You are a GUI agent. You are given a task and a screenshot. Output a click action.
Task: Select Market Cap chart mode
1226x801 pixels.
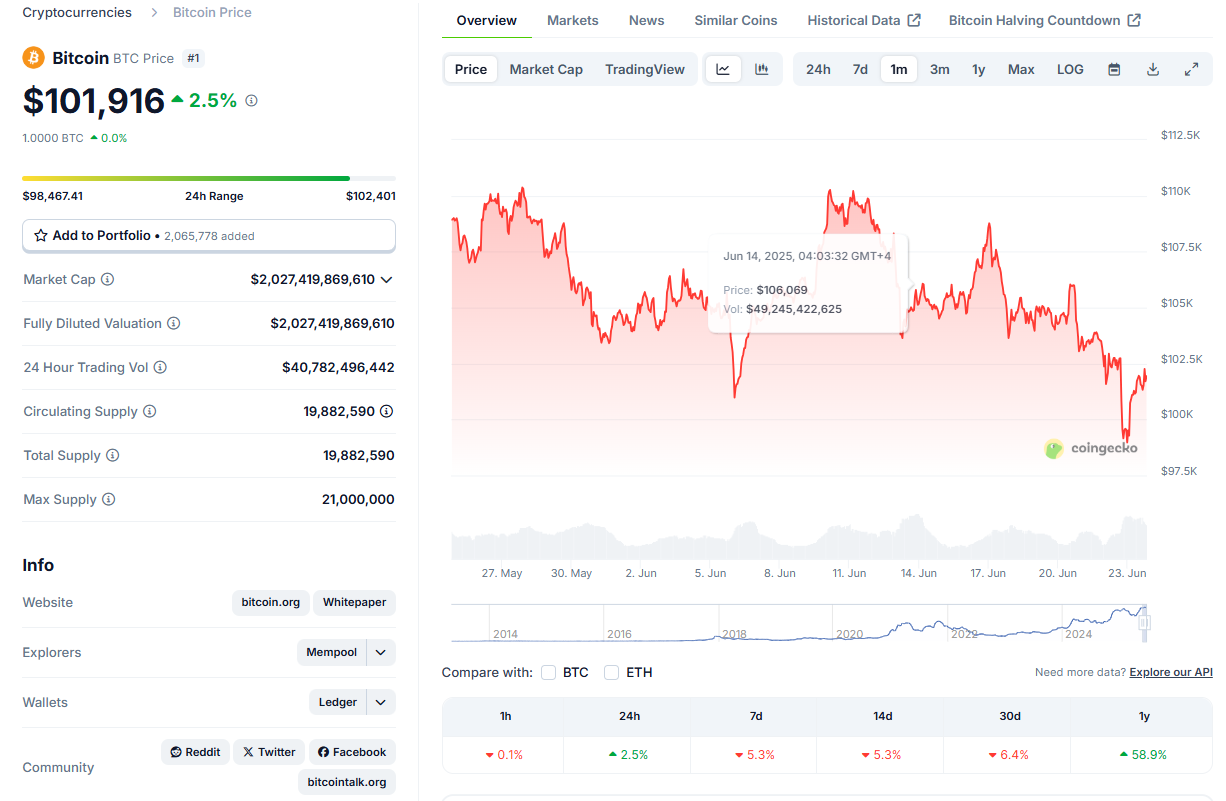click(546, 69)
